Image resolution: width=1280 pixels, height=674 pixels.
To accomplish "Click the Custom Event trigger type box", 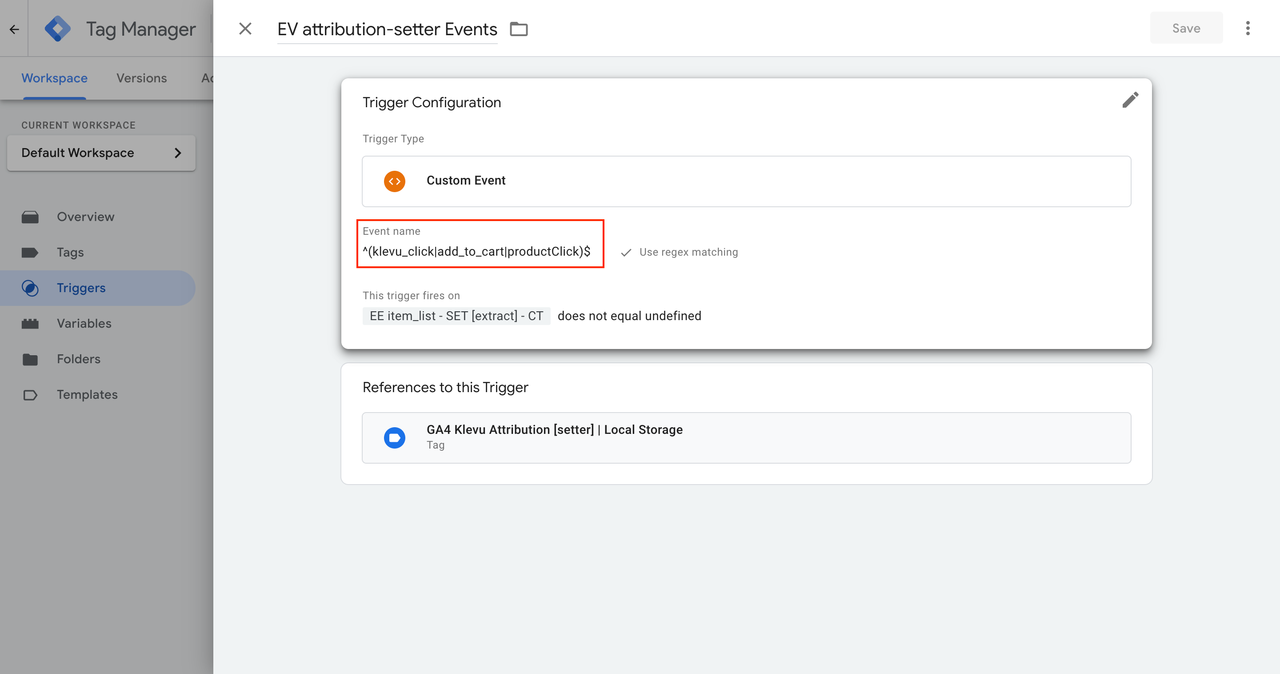I will [746, 181].
